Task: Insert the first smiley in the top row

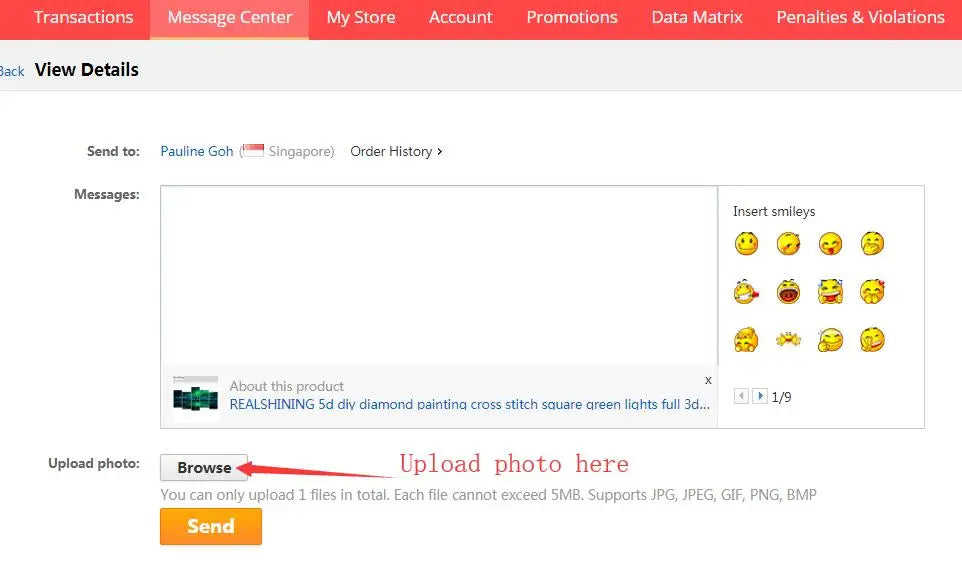Action: pyautogui.click(x=746, y=244)
